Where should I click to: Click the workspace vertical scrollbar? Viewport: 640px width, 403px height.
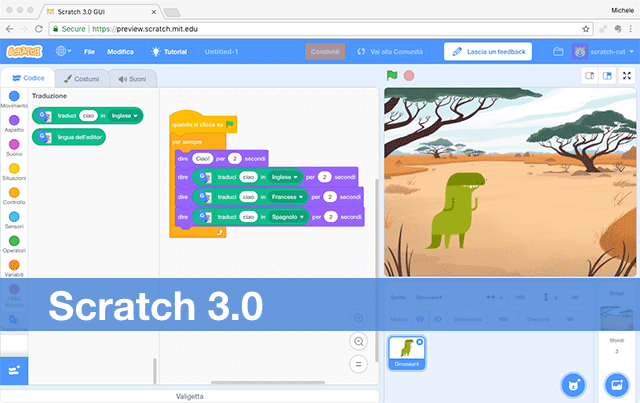376,269
